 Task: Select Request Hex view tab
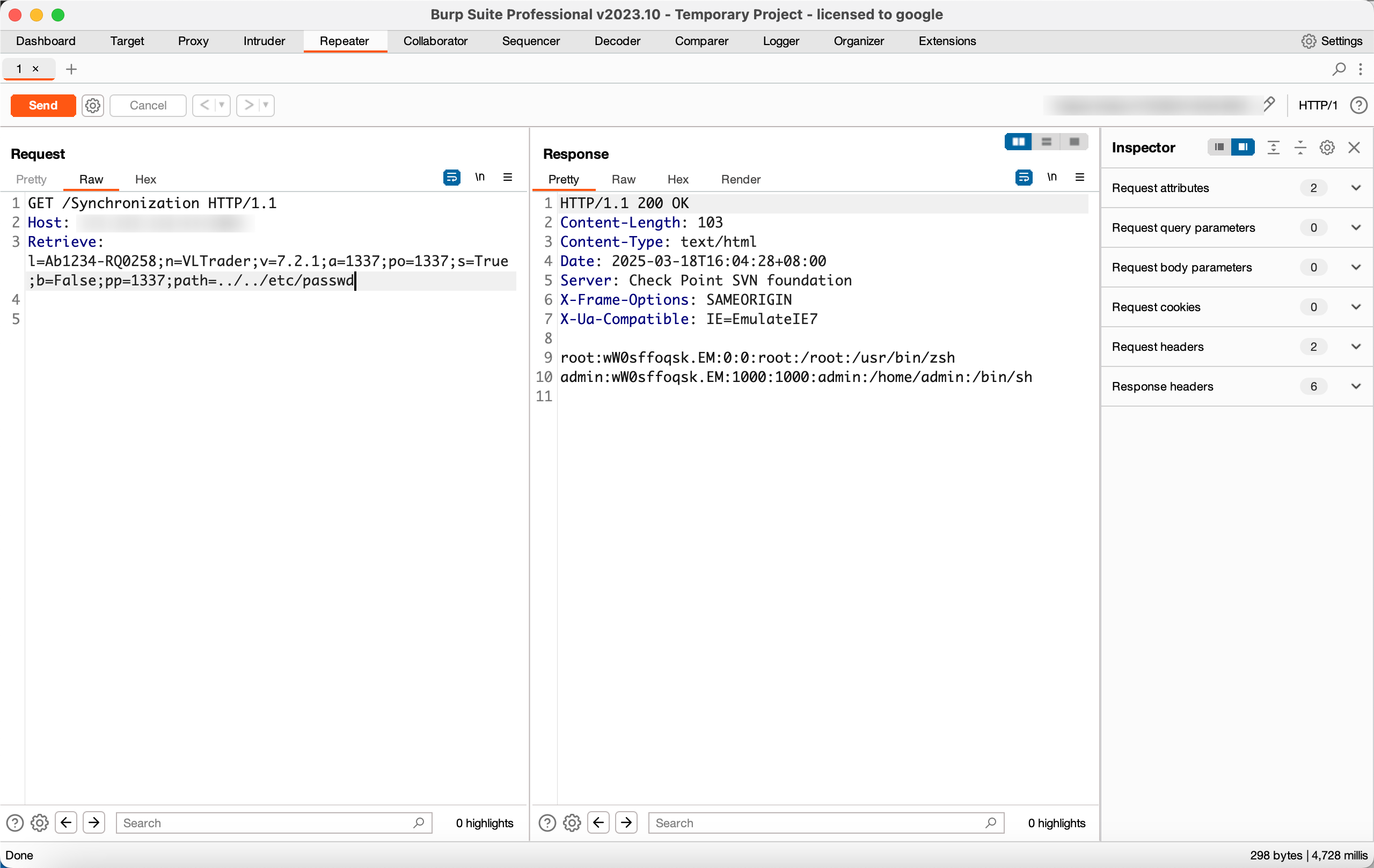(x=145, y=180)
